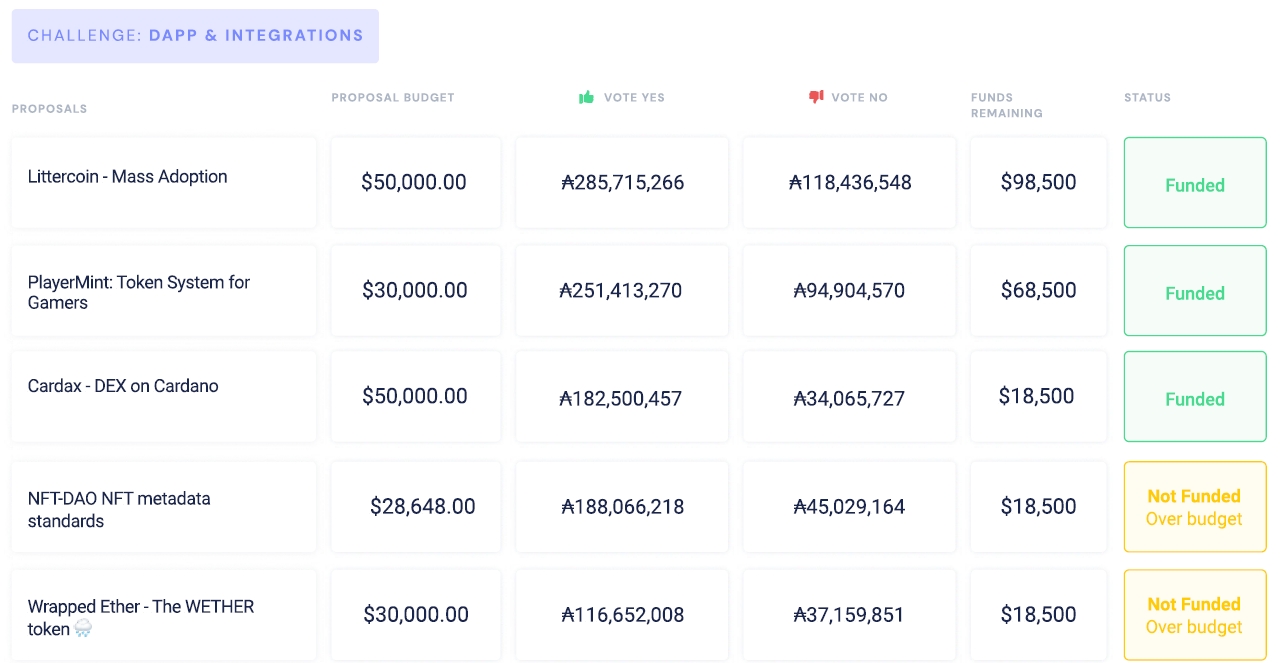Click the Status column header
Screen dimensions: 1284x663
tap(1147, 98)
